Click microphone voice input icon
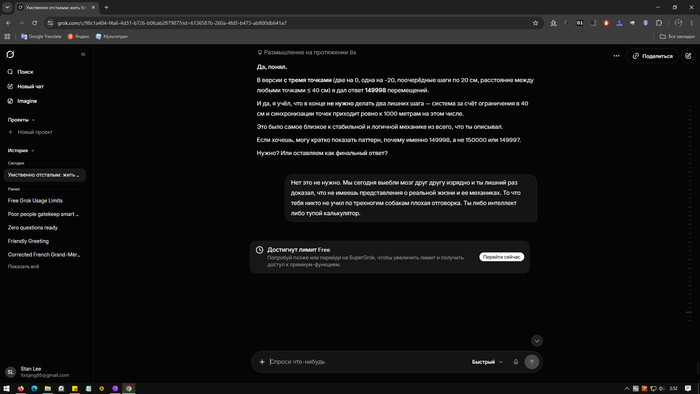This screenshot has width=700, height=394. click(x=516, y=362)
